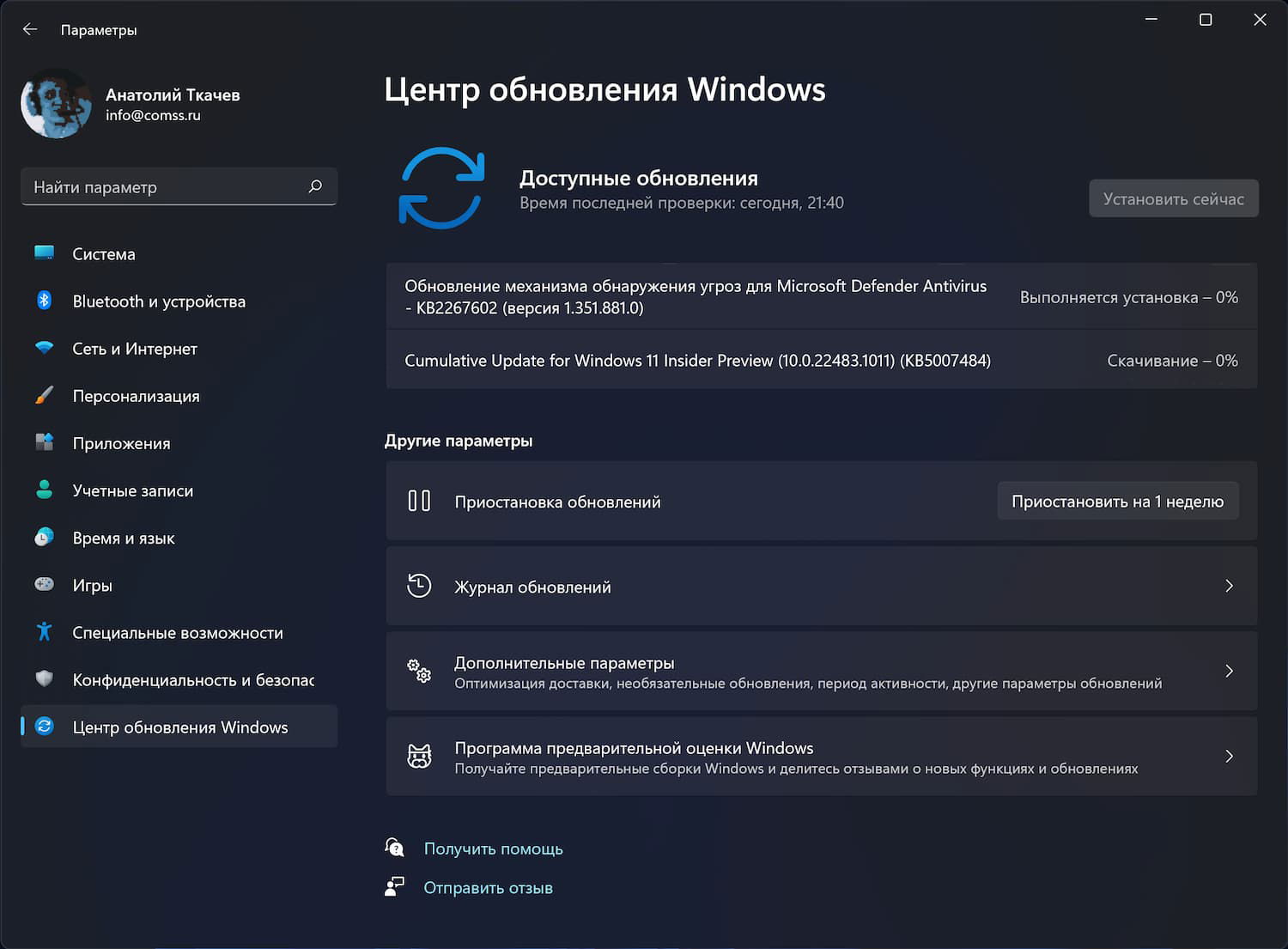Click the blue Windows Update sync icon
The width and height of the screenshot is (1288, 949).
[x=440, y=188]
